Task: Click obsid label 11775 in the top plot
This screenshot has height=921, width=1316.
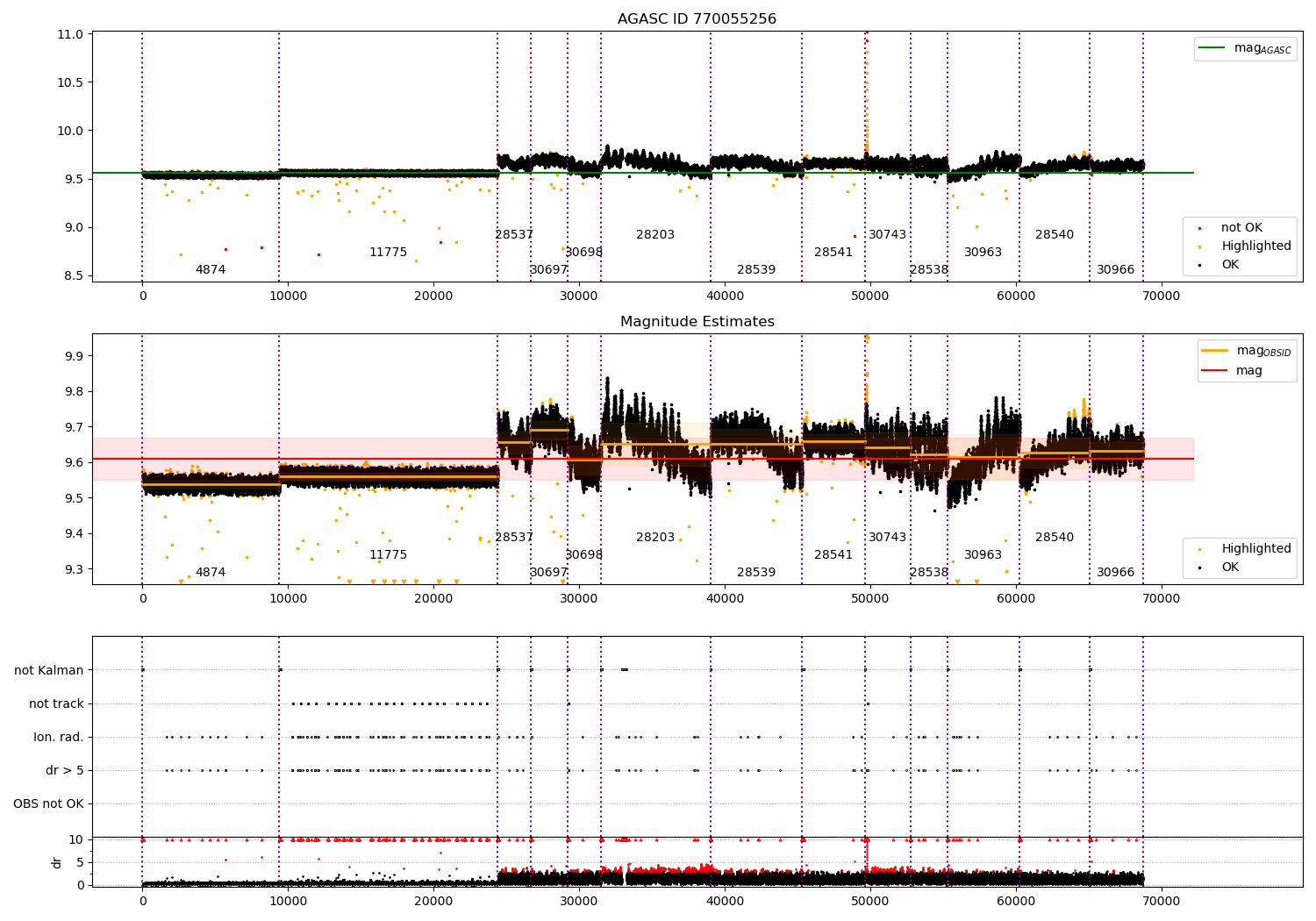Action: coord(388,253)
